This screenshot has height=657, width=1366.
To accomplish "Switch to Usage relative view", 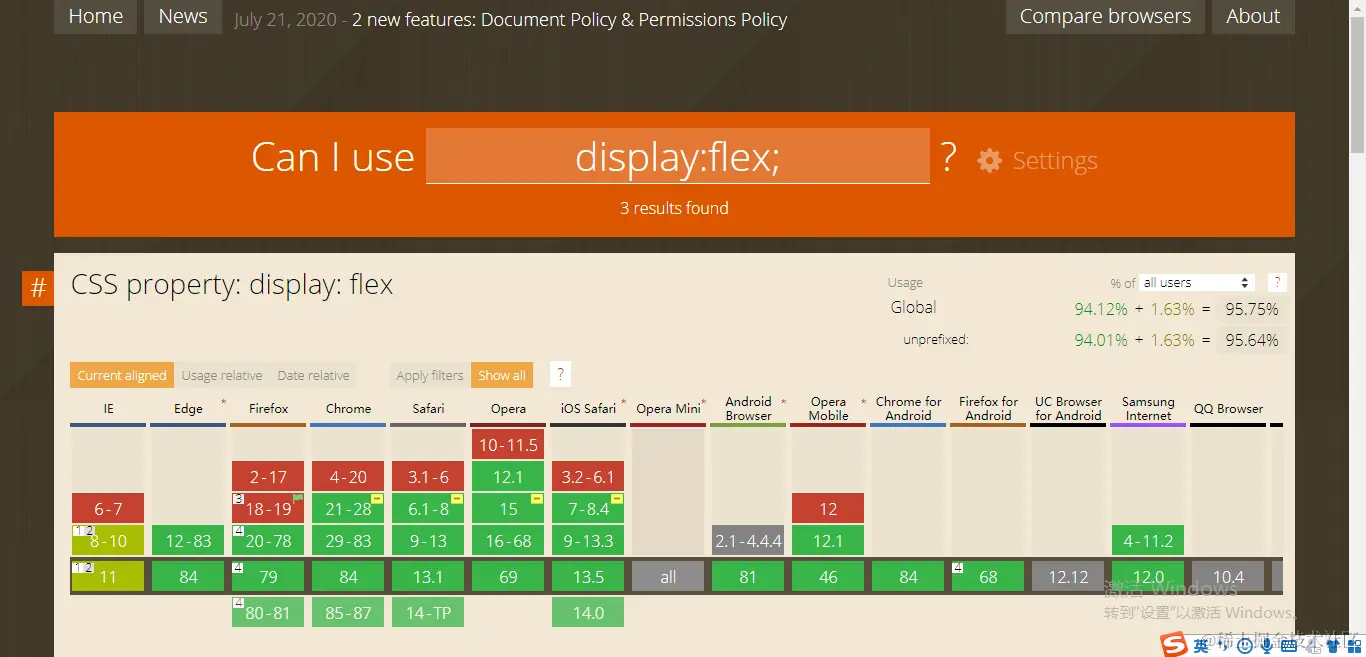I will coord(222,375).
